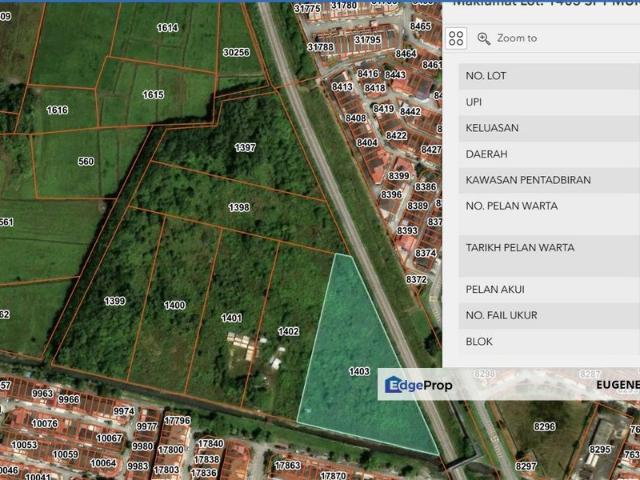
Task: Click lot 8393 label on map
Action: click(x=407, y=231)
